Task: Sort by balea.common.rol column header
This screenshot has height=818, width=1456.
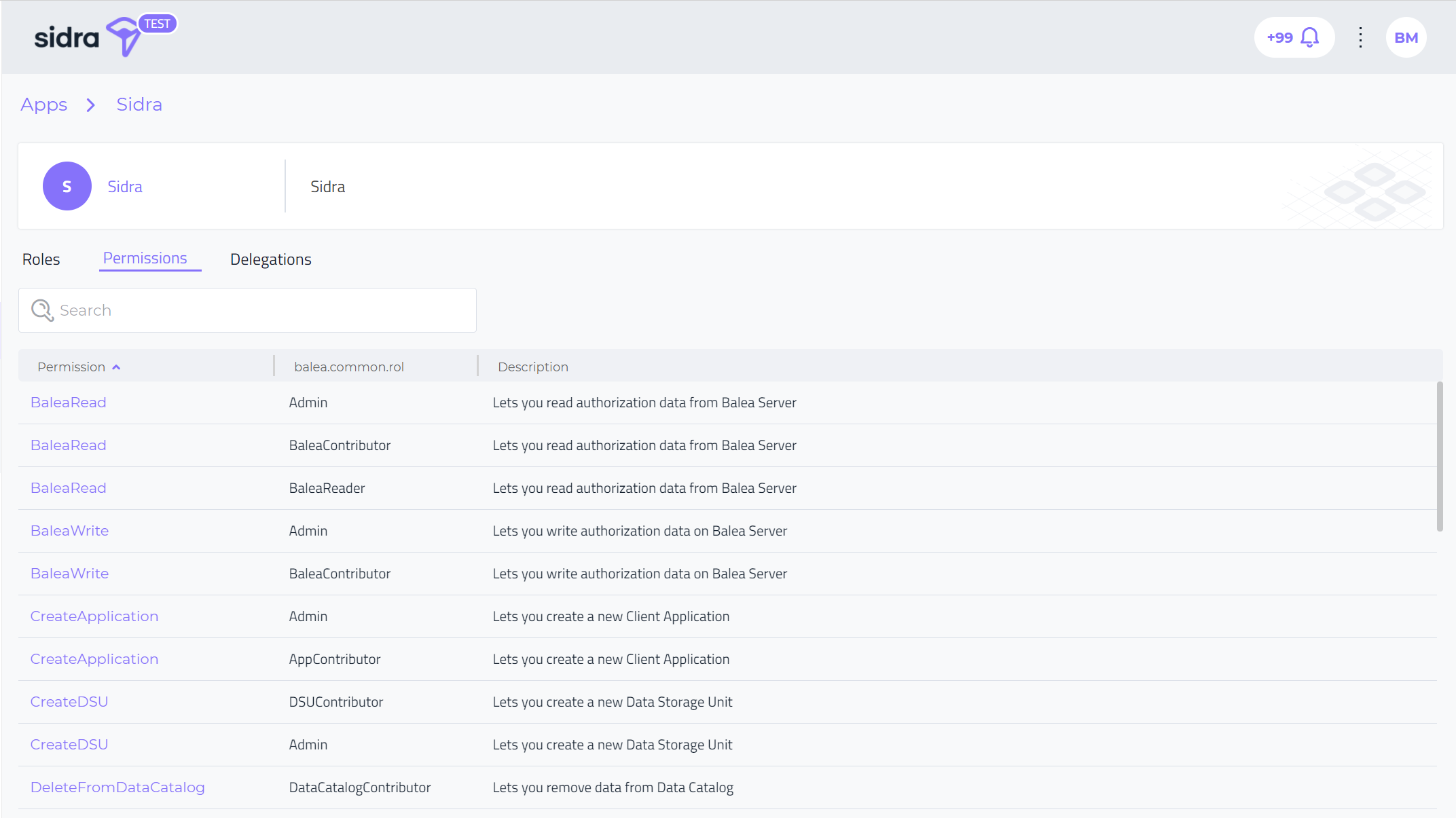Action: 348,367
